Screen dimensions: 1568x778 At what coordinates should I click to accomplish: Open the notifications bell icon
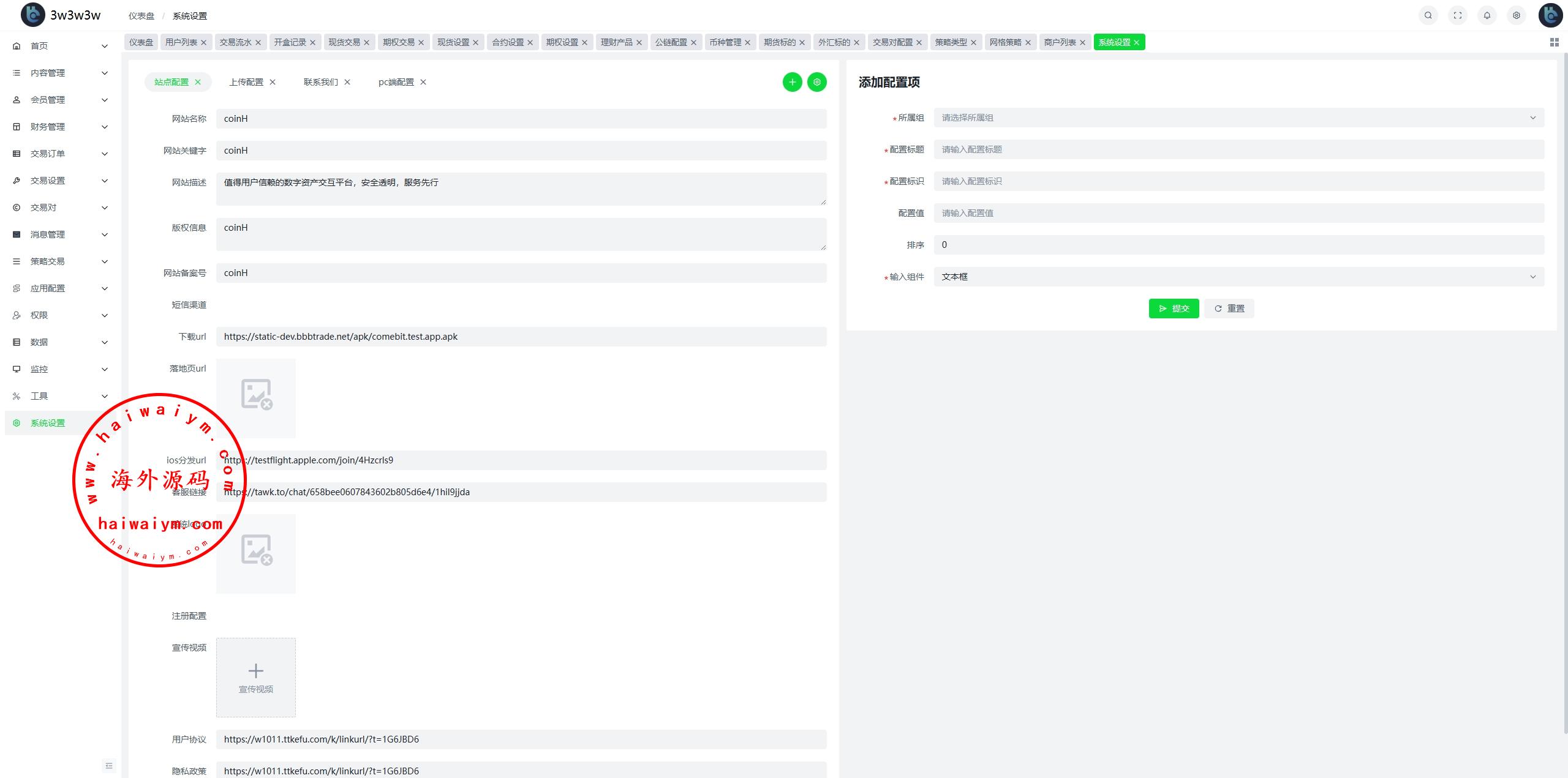(x=1487, y=15)
